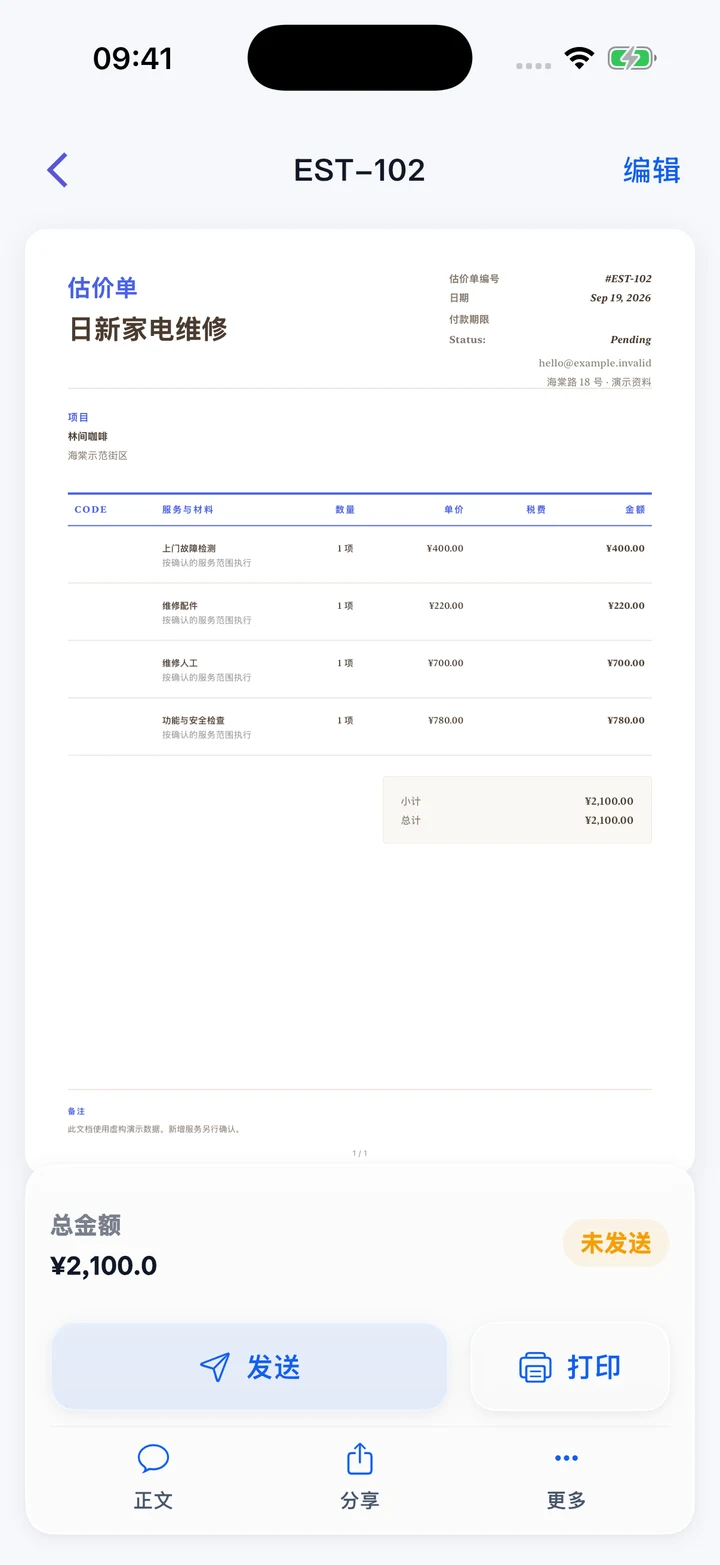Tap the ¥780.00 amount in 金额 column
Viewport: 720px width, 1565px height.
pos(626,720)
